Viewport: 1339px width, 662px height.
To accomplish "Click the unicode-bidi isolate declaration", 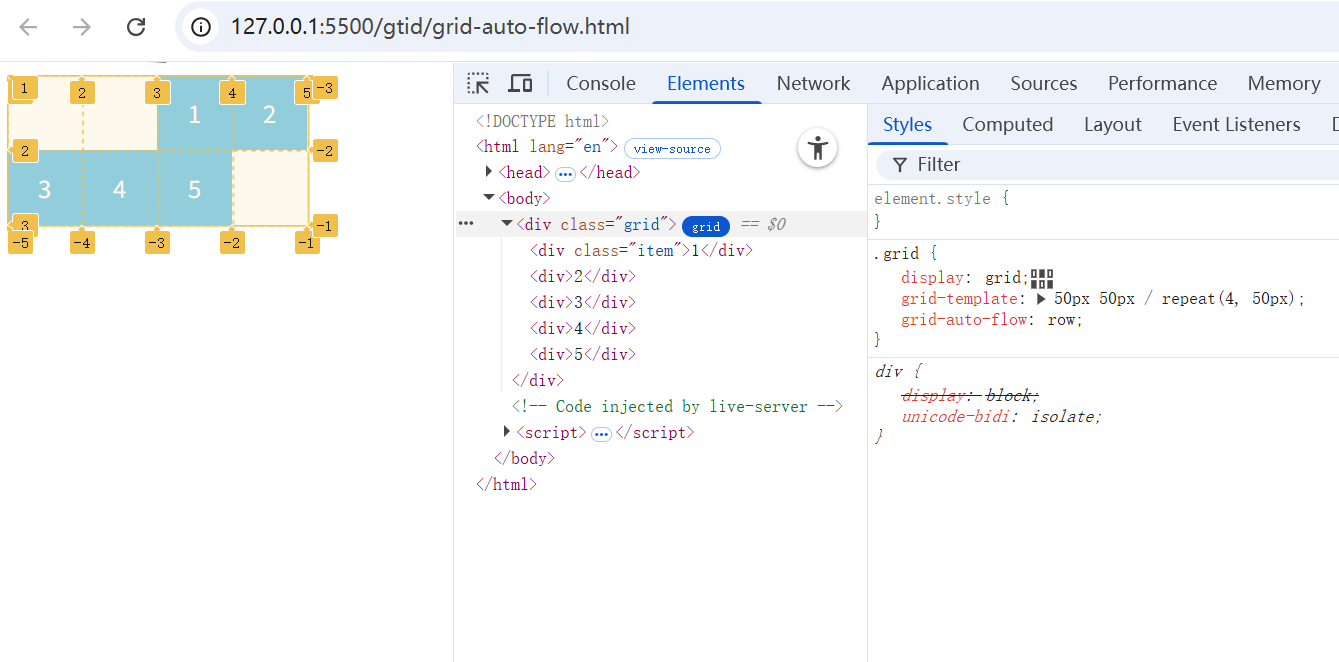I will (1001, 417).
